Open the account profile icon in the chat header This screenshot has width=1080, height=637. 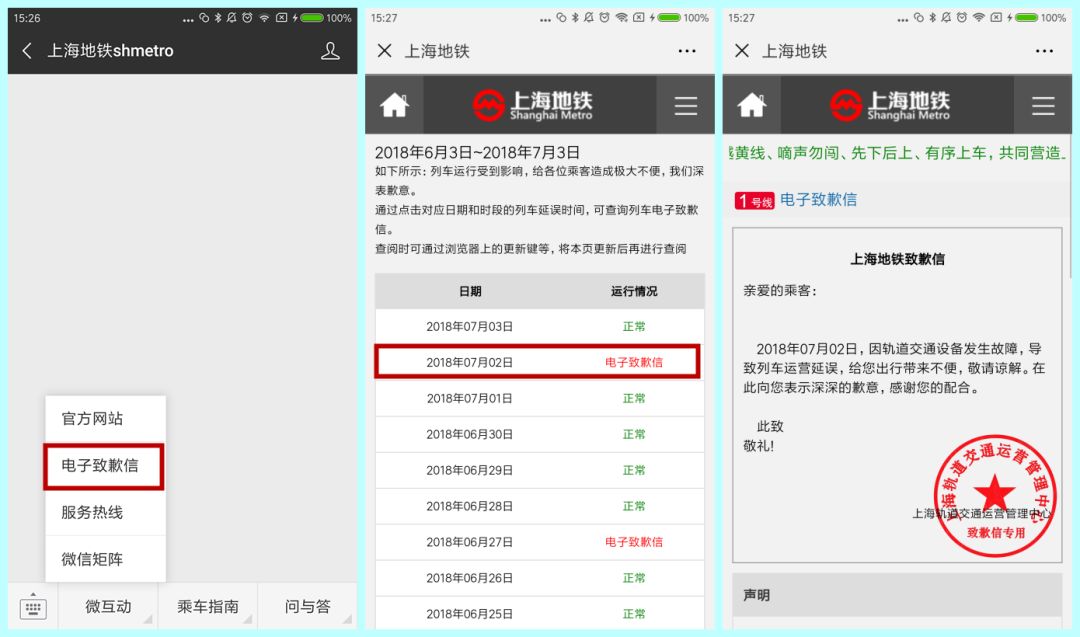tap(330, 51)
